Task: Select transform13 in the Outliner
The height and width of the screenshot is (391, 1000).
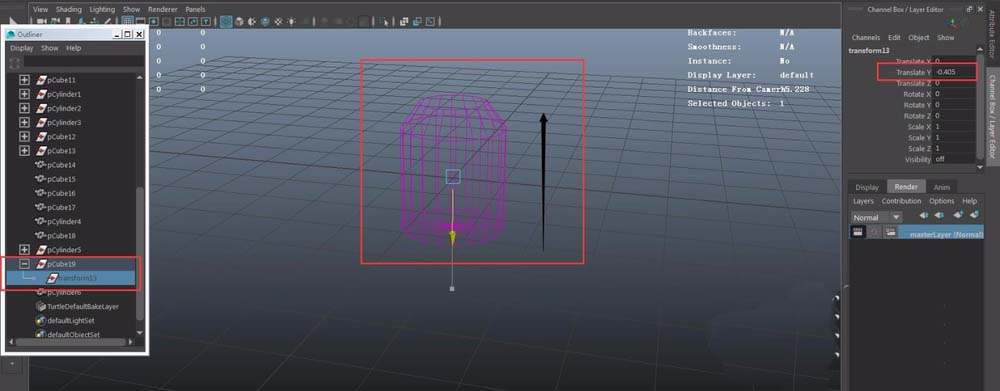Action: (77, 278)
